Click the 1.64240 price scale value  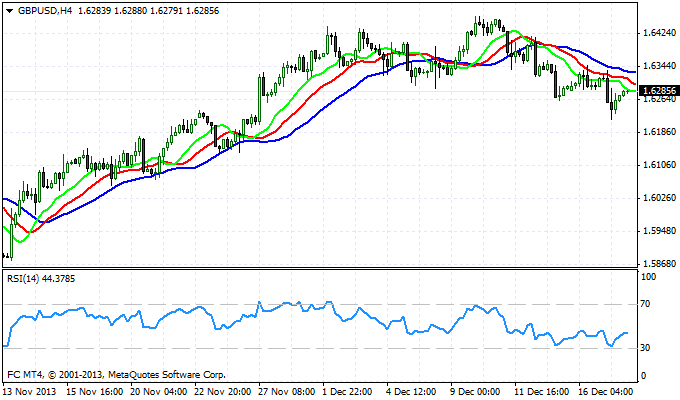(660, 33)
